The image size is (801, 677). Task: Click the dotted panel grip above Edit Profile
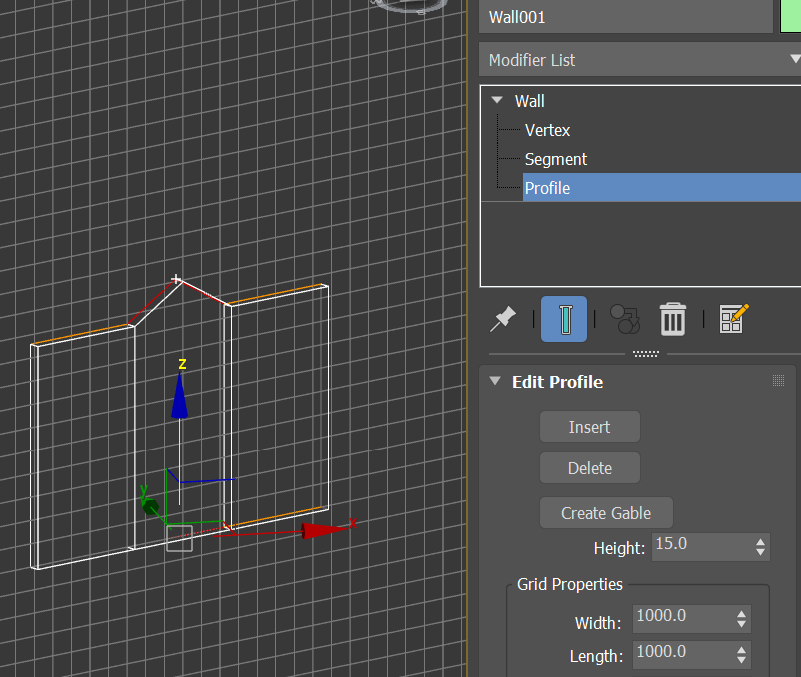645,353
